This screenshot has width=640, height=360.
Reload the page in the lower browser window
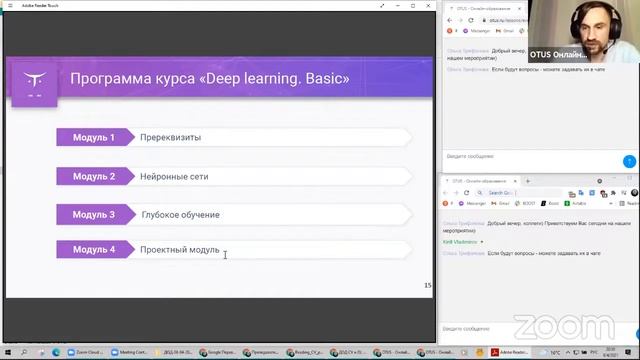pyautogui.click(x=467, y=193)
